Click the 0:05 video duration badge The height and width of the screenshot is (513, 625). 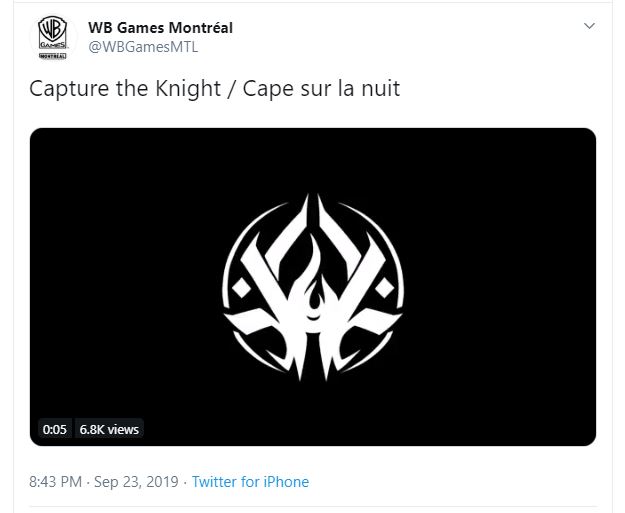[x=55, y=429]
